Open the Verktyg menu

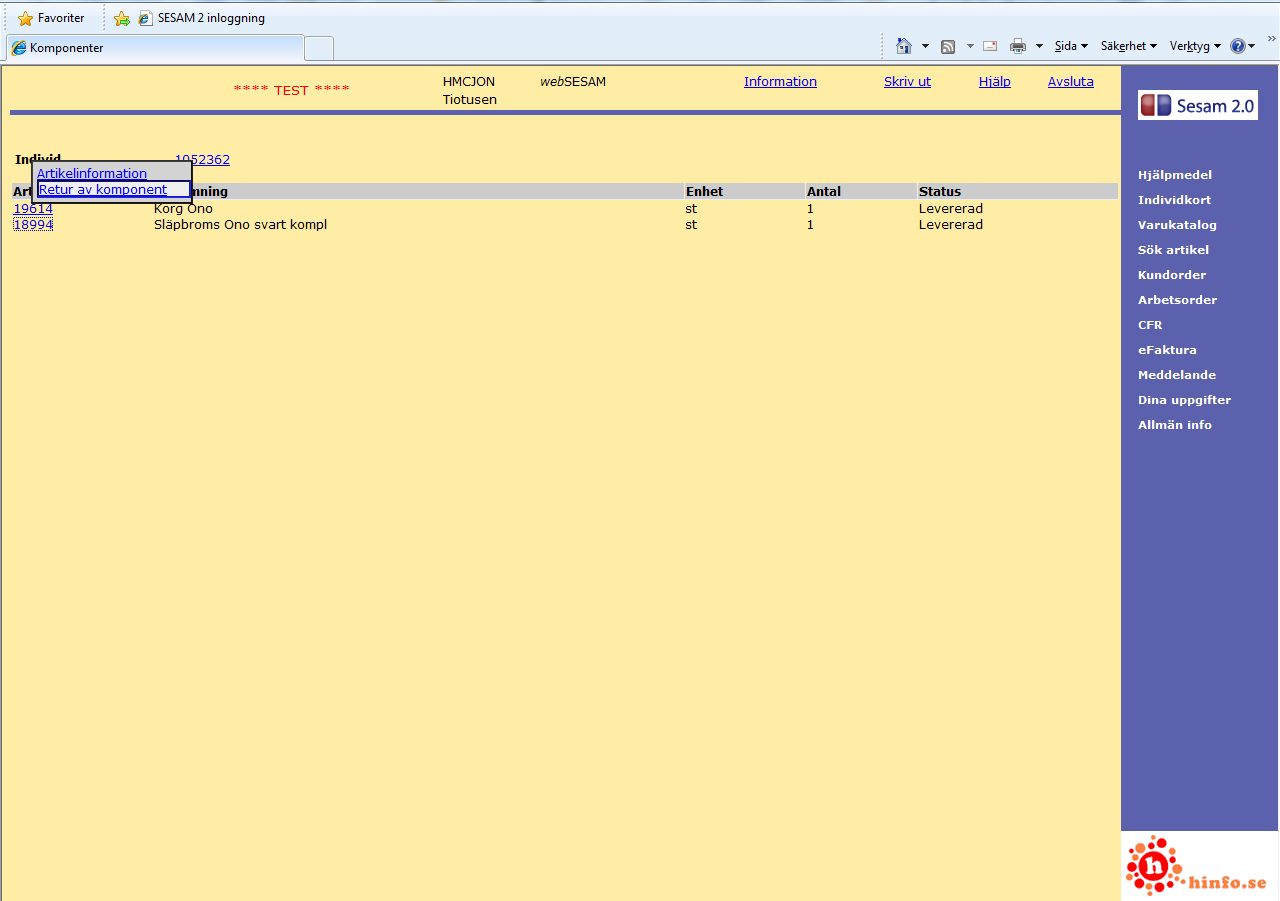[1195, 46]
